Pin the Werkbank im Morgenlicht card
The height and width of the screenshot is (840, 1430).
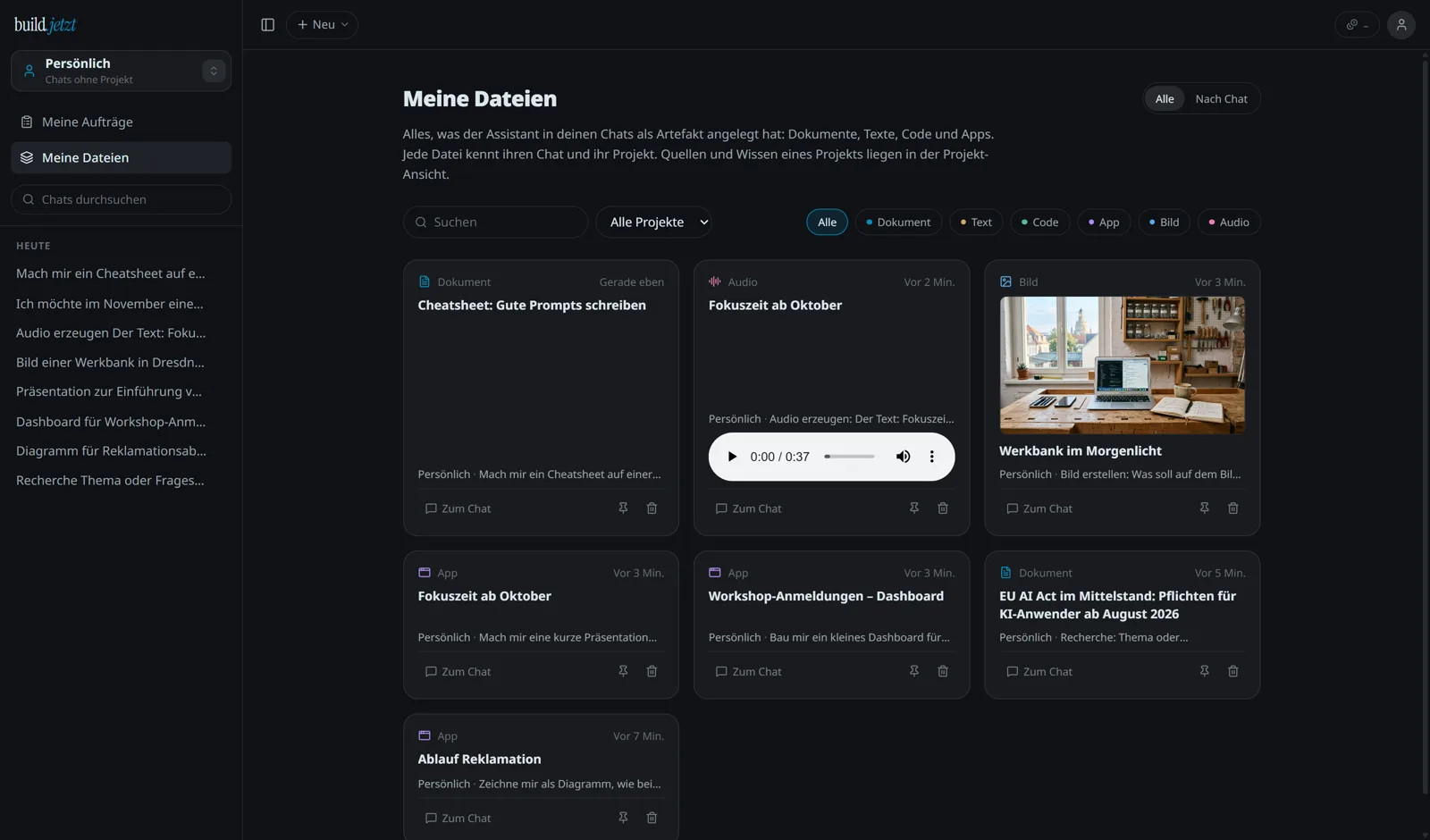coord(1204,508)
